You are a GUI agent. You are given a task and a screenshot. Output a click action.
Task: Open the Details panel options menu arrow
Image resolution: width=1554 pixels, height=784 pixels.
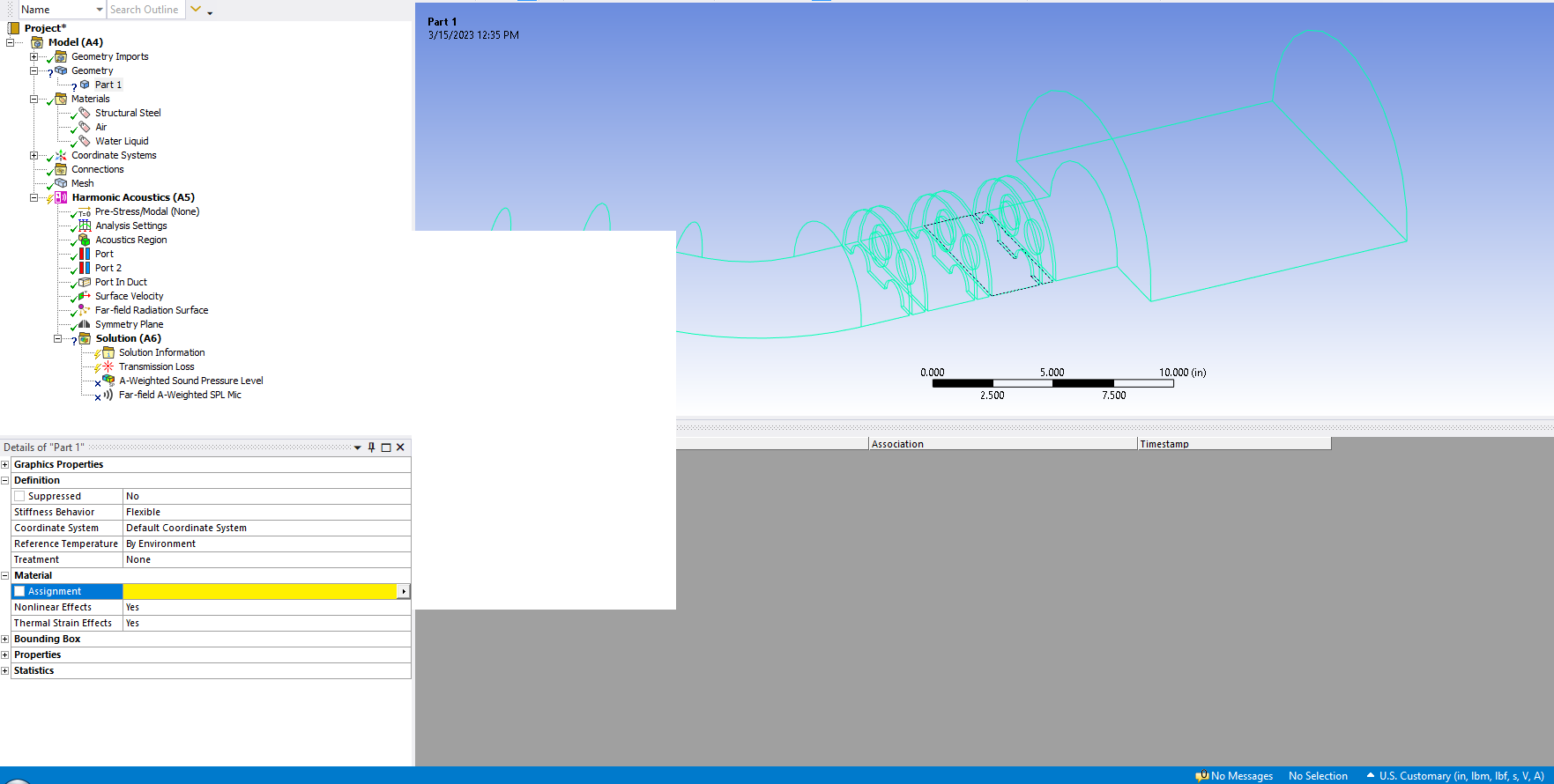tap(358, 447)
